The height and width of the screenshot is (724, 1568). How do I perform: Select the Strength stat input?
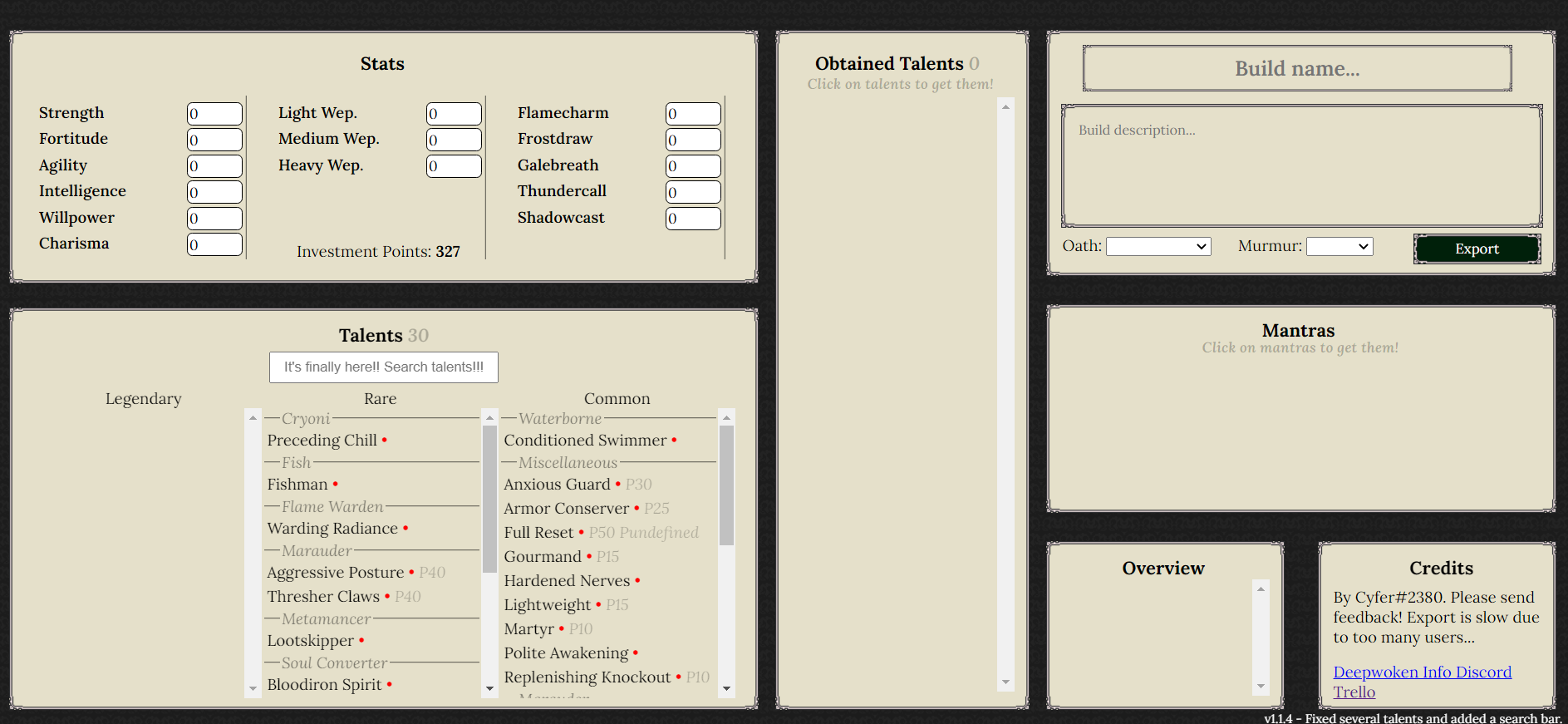click(x=214, y=114)
